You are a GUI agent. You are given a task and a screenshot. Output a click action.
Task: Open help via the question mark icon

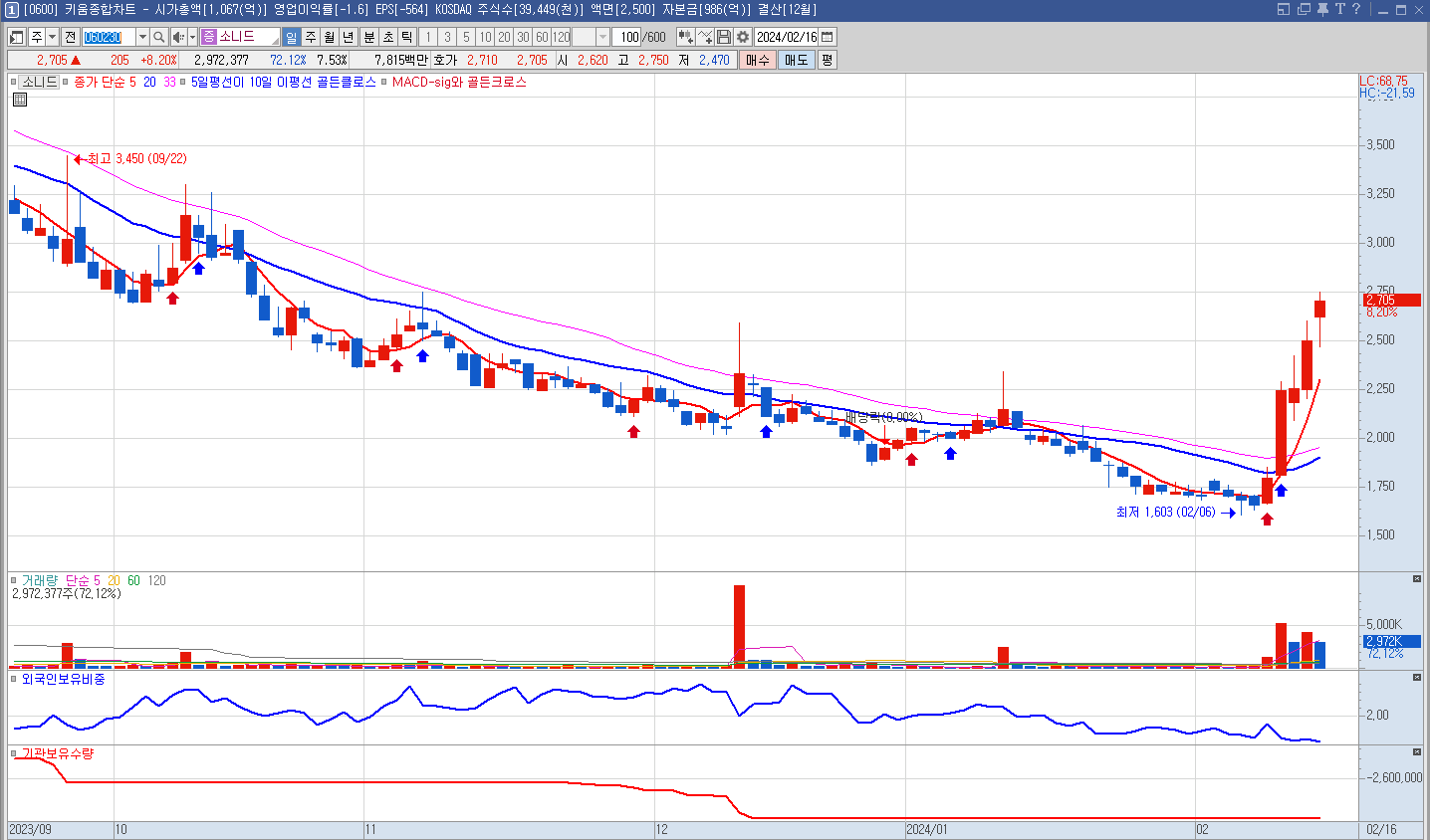[x=1355, y=9]
